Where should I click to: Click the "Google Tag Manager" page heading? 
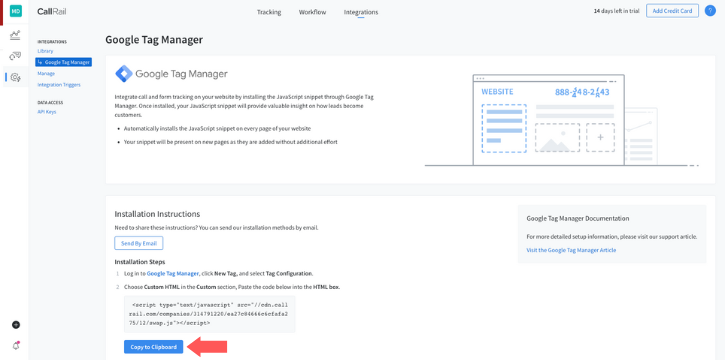click(154, 40)
